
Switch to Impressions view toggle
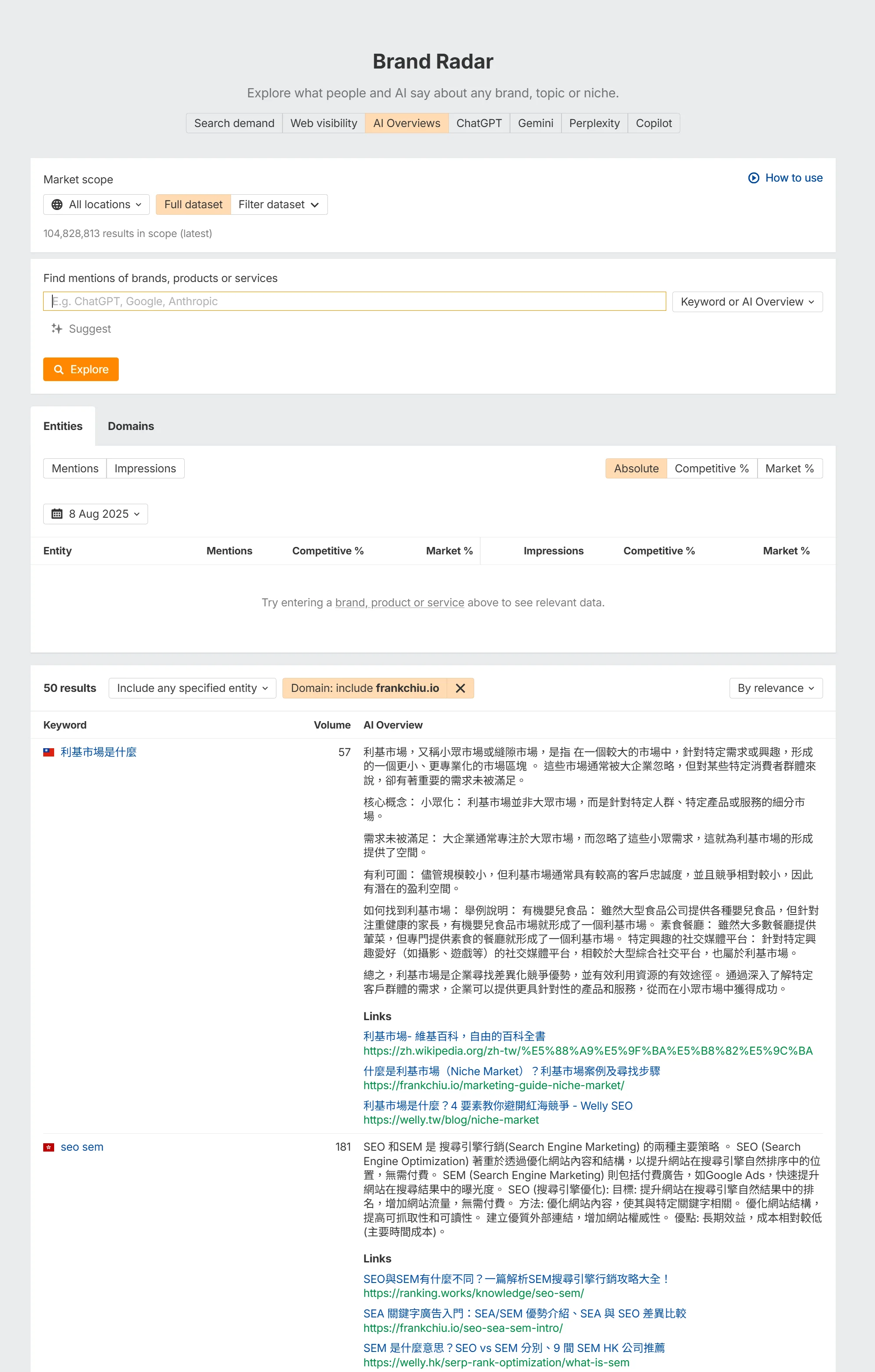(145, 468)
